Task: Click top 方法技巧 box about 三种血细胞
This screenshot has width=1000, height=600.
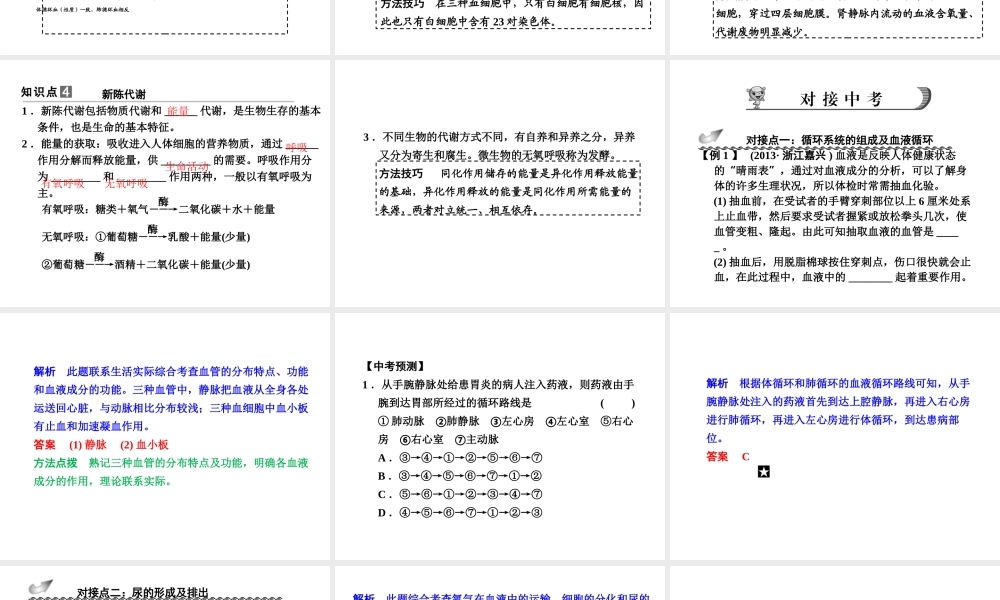Action: tap(513, 13)
